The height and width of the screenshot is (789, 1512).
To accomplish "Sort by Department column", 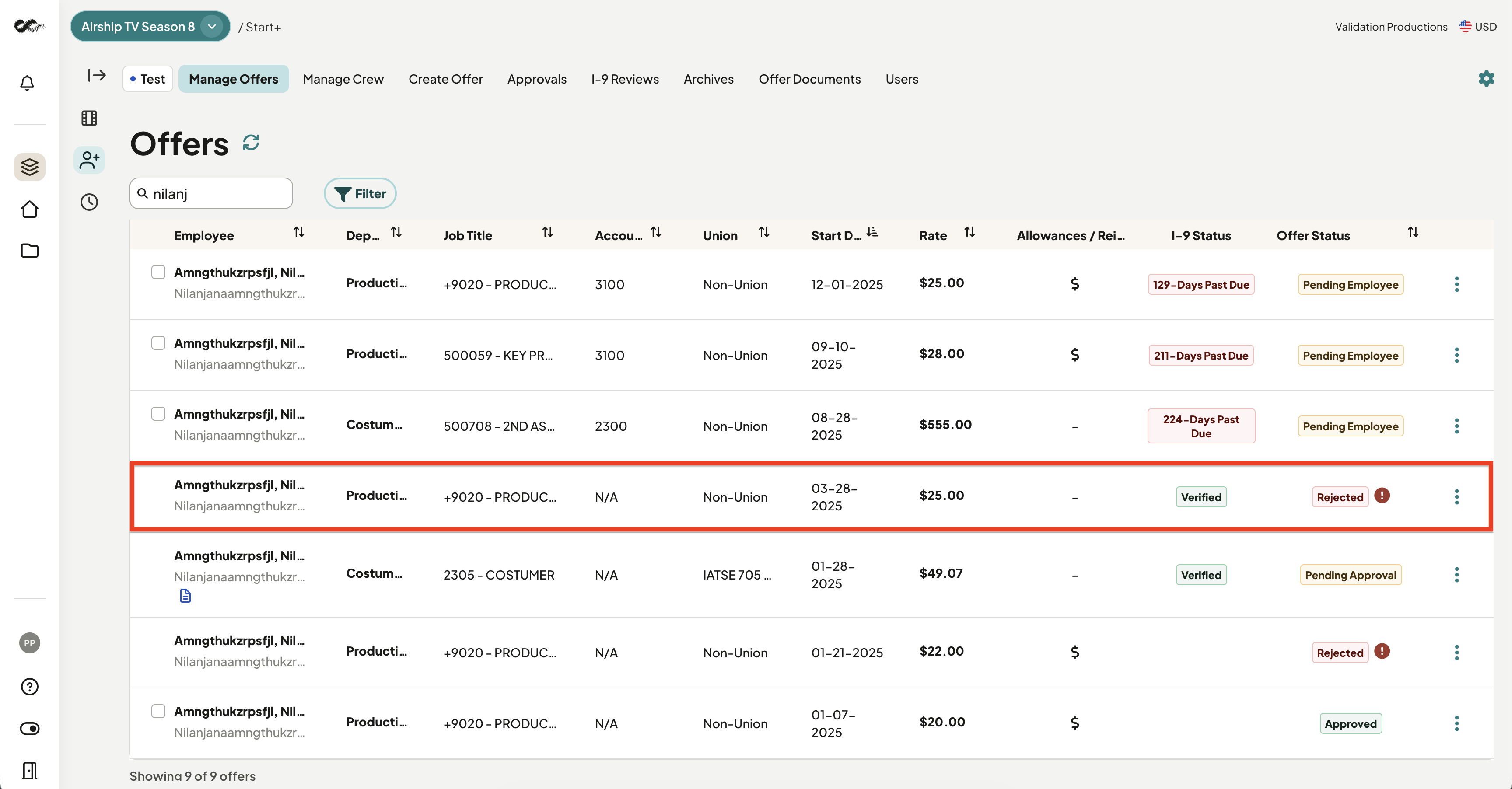I will click(x=396, y=232).
